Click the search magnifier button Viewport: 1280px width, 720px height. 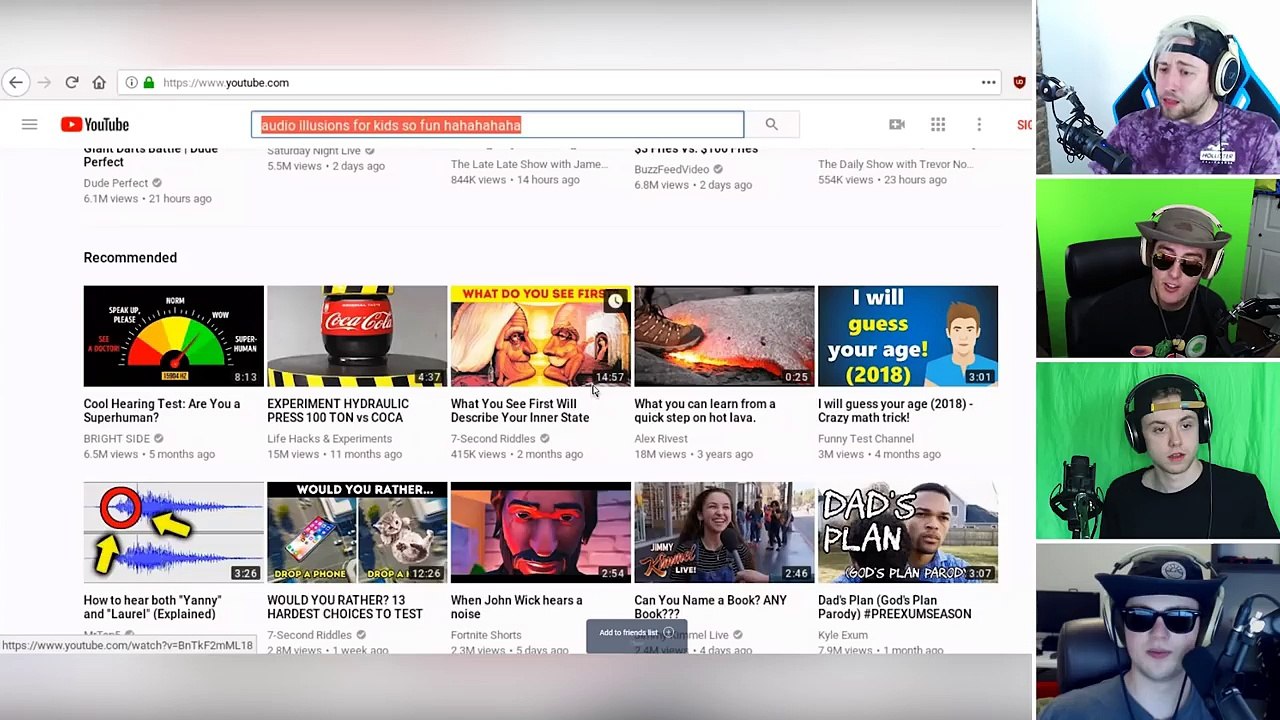tap(771, 124)
